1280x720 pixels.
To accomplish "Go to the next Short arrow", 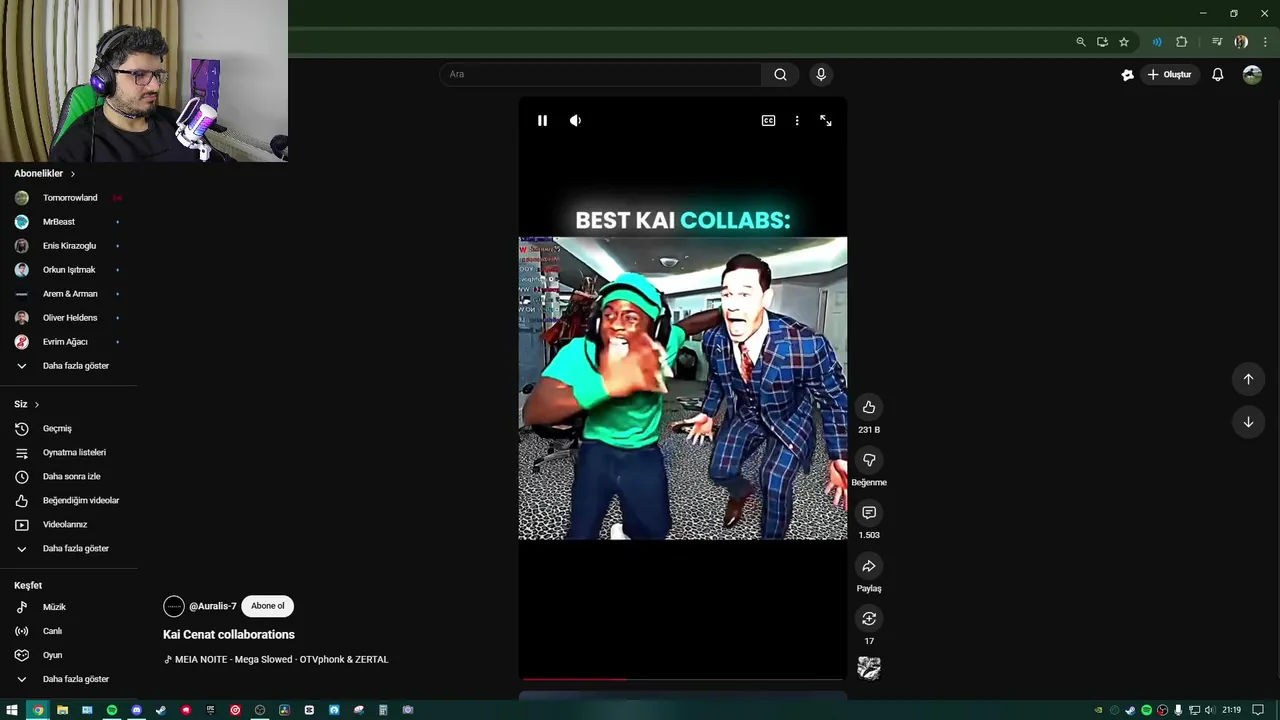I will point(1248,422).
